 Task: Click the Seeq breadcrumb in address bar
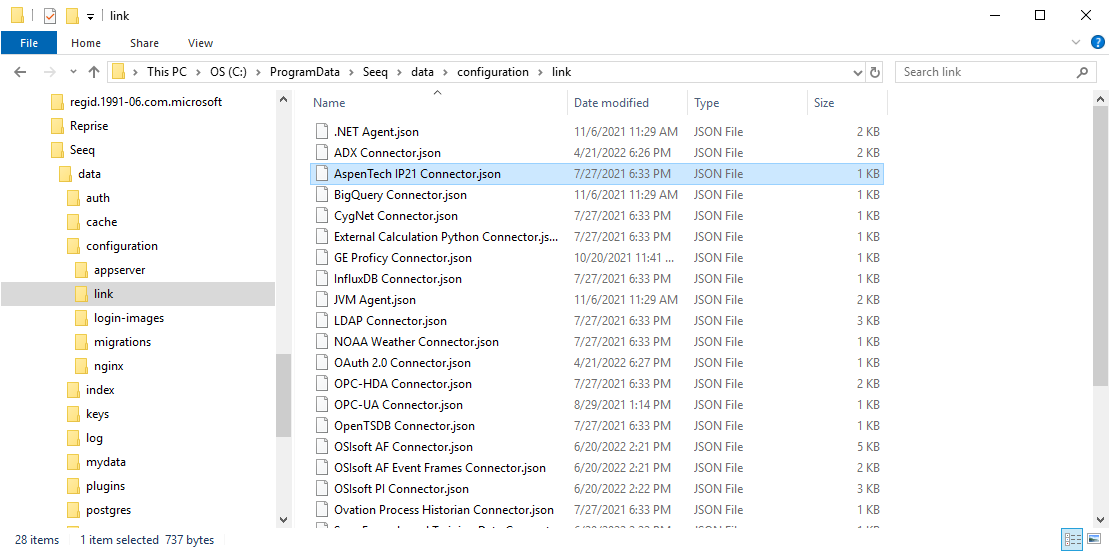pos(375,72)
